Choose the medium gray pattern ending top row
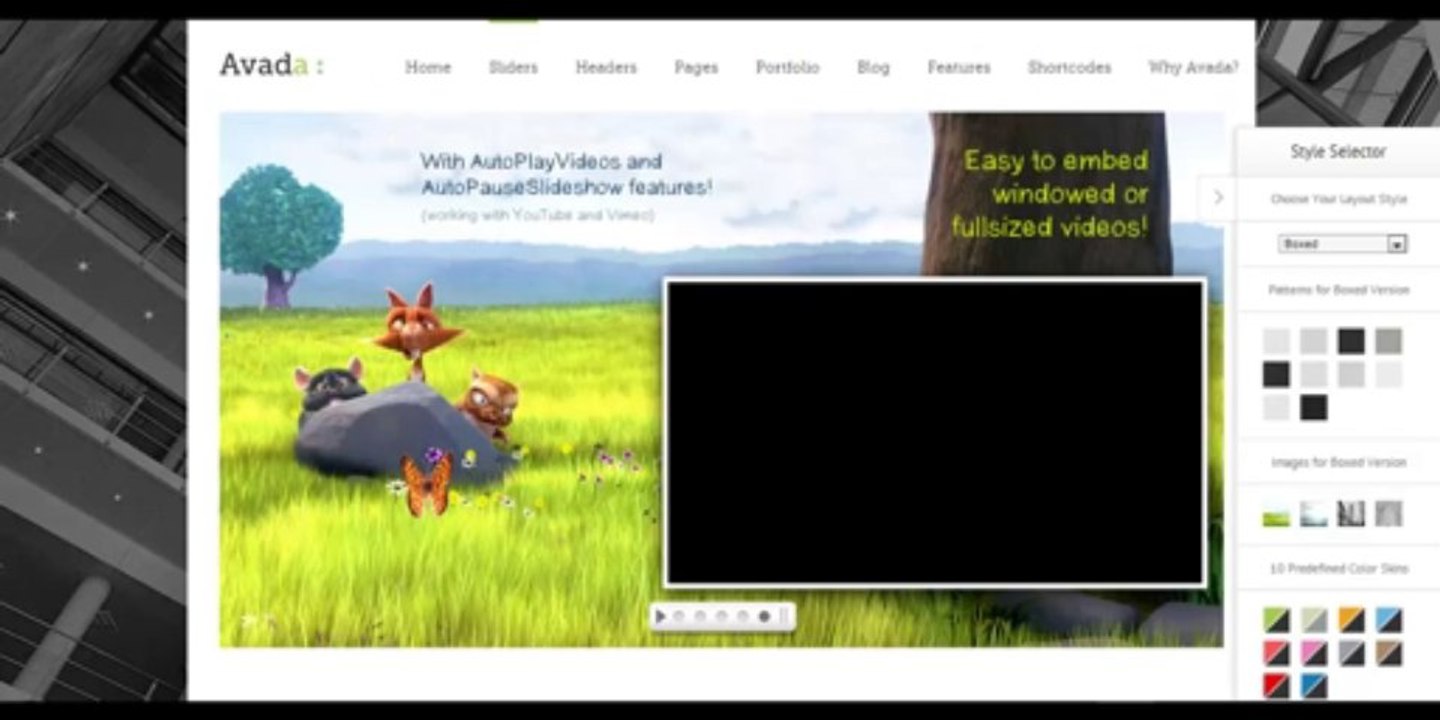Image resolution: width=1440 pixels, height=720 pixels. 1388,341
